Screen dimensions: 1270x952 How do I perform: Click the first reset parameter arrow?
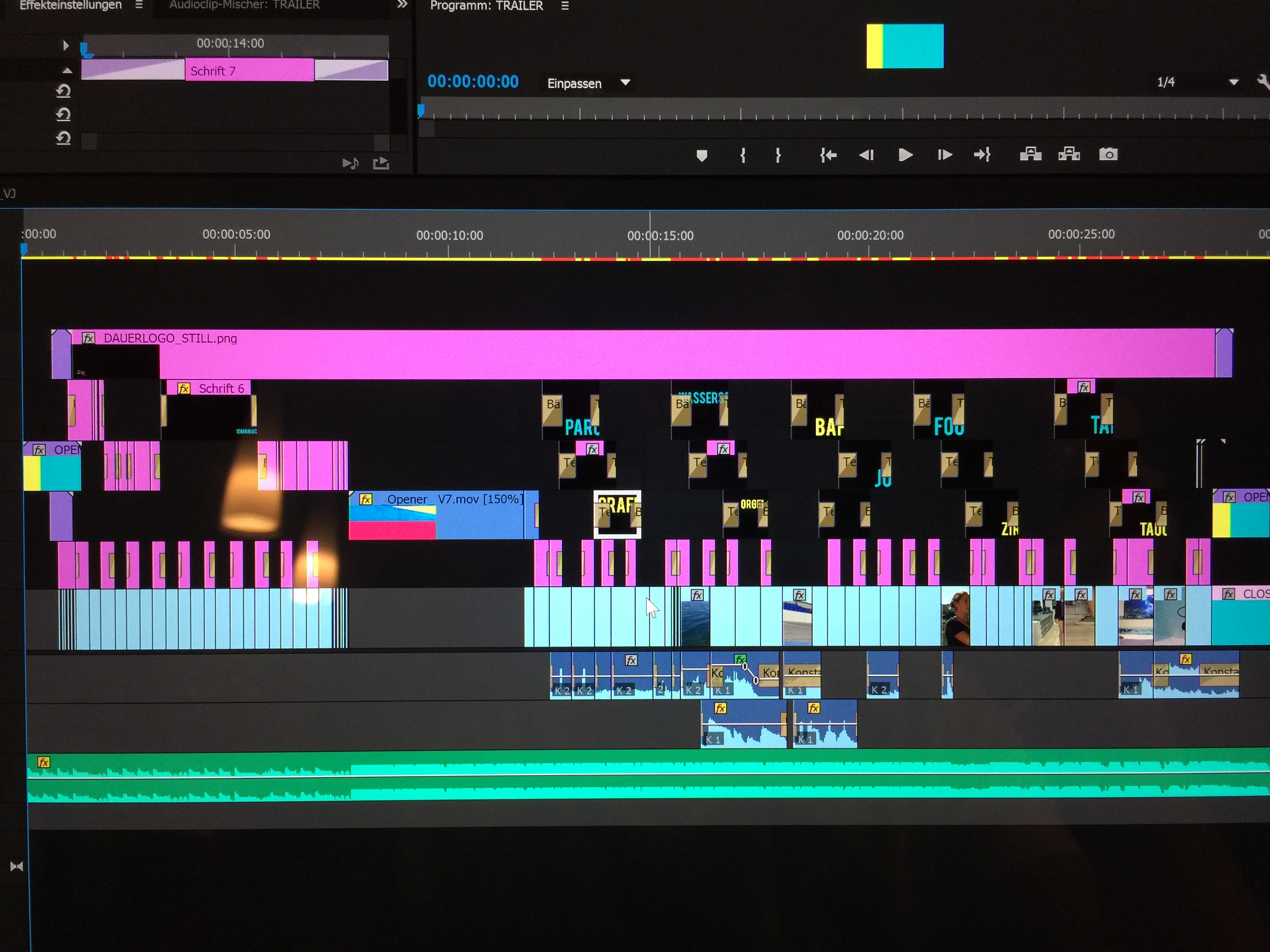click(x=63, y=91)
